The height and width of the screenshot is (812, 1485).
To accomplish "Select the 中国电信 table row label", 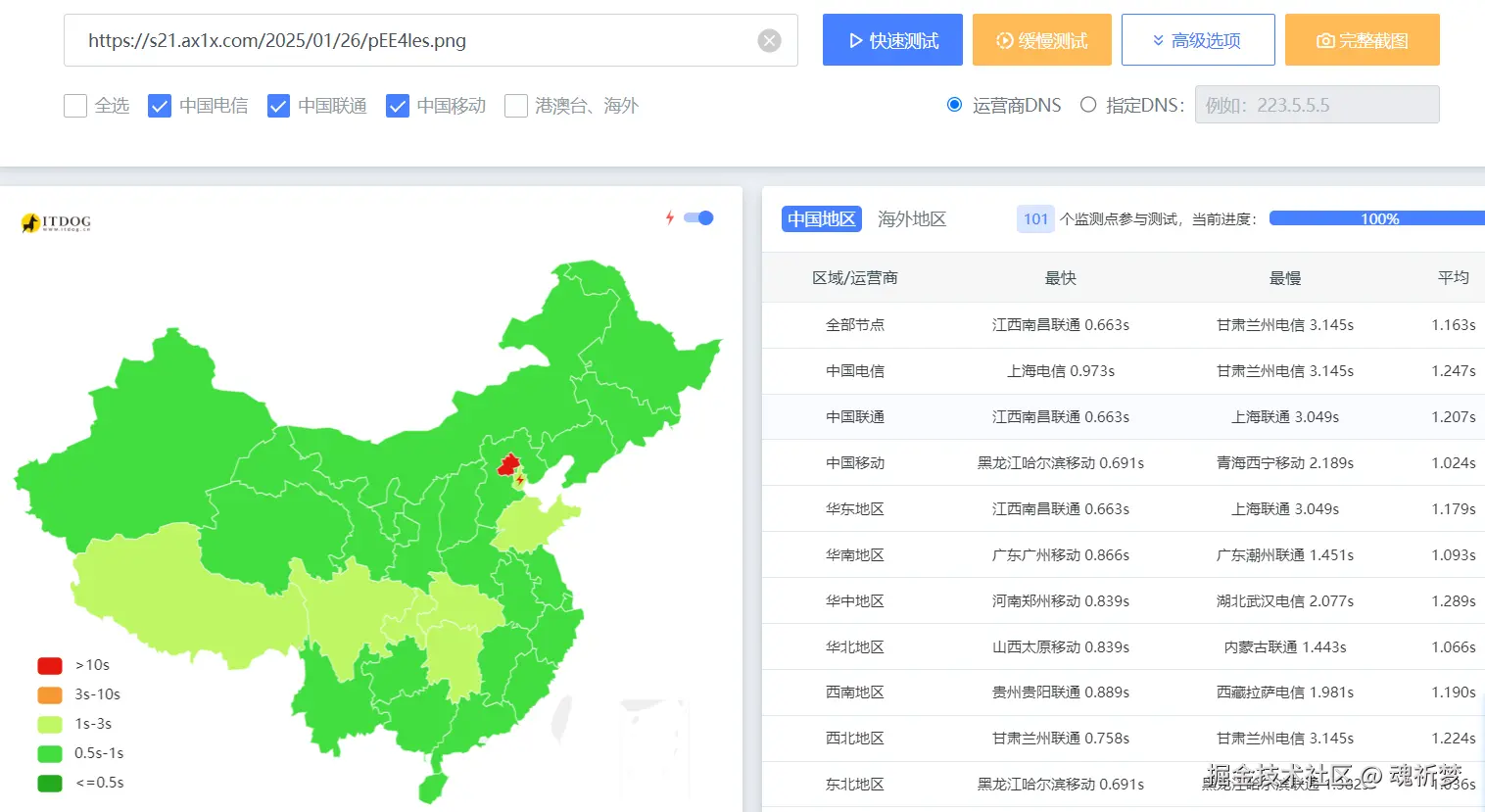I will coord(855,371).
